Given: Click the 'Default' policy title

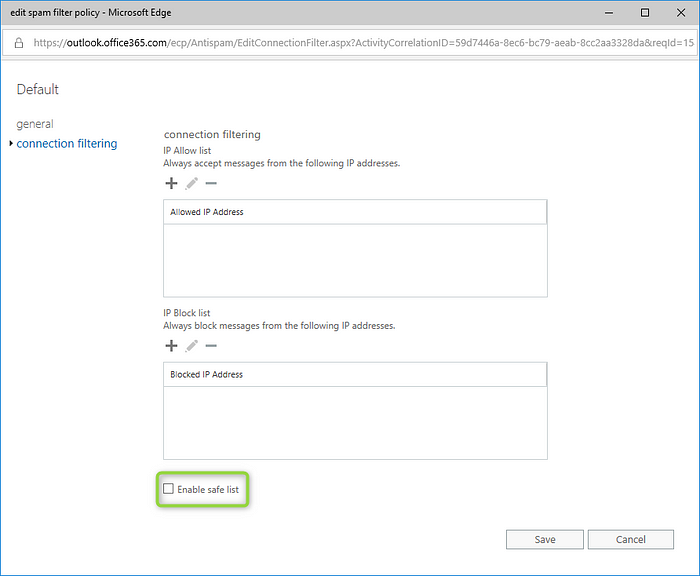Looking at the screenshot, I should pos(38,89).
